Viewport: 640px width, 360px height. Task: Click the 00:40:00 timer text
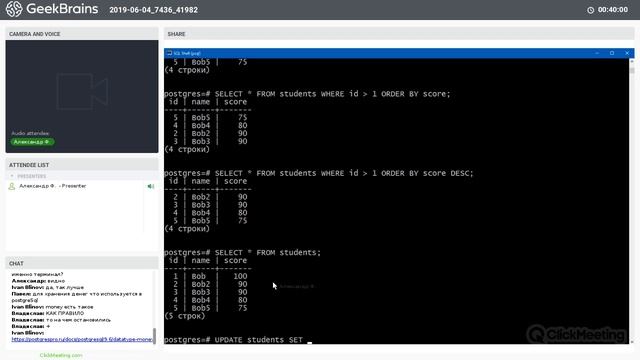click(613, 10)
